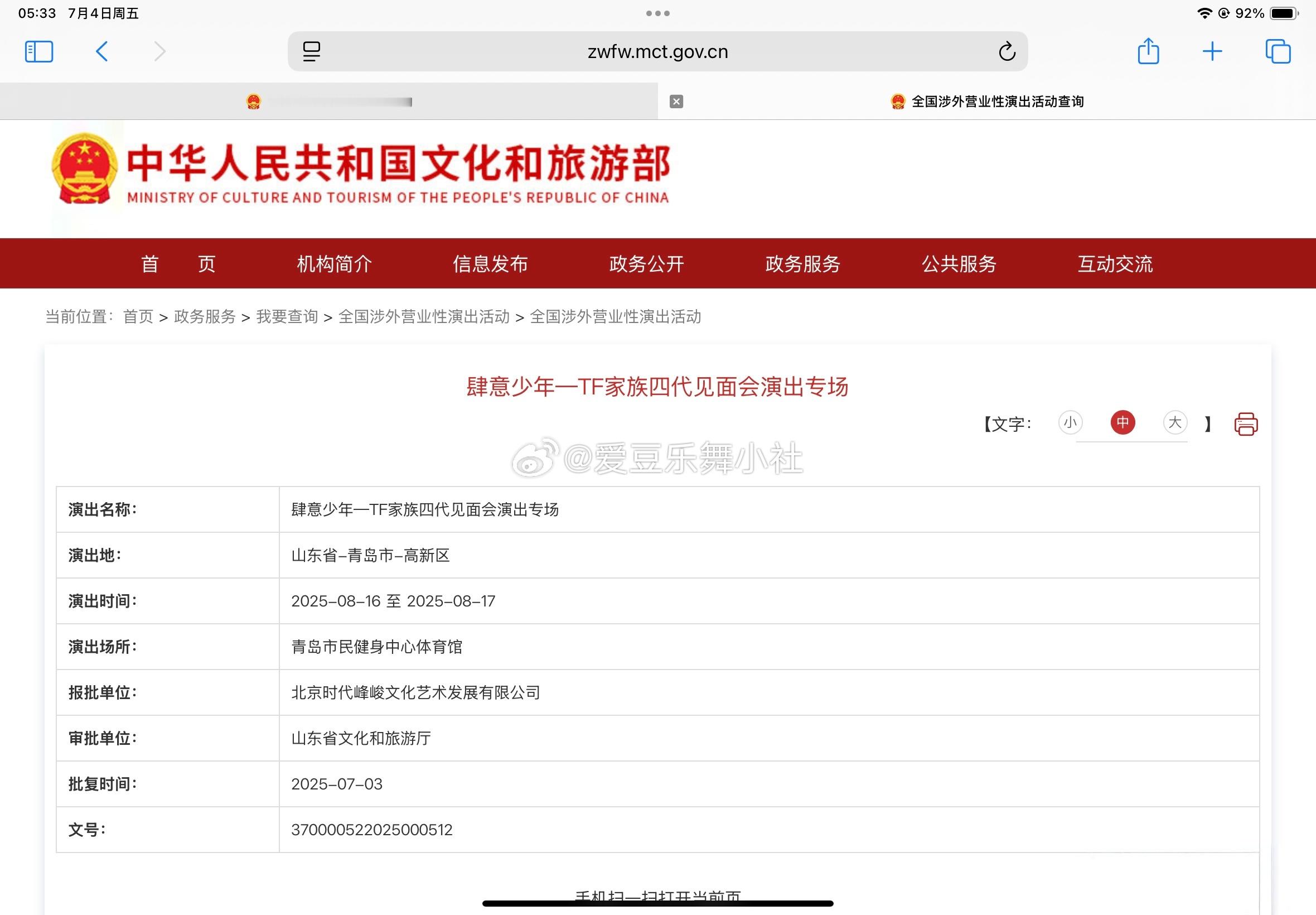Open the 政务服务 menu item
1316x915 pixels.
802,264
